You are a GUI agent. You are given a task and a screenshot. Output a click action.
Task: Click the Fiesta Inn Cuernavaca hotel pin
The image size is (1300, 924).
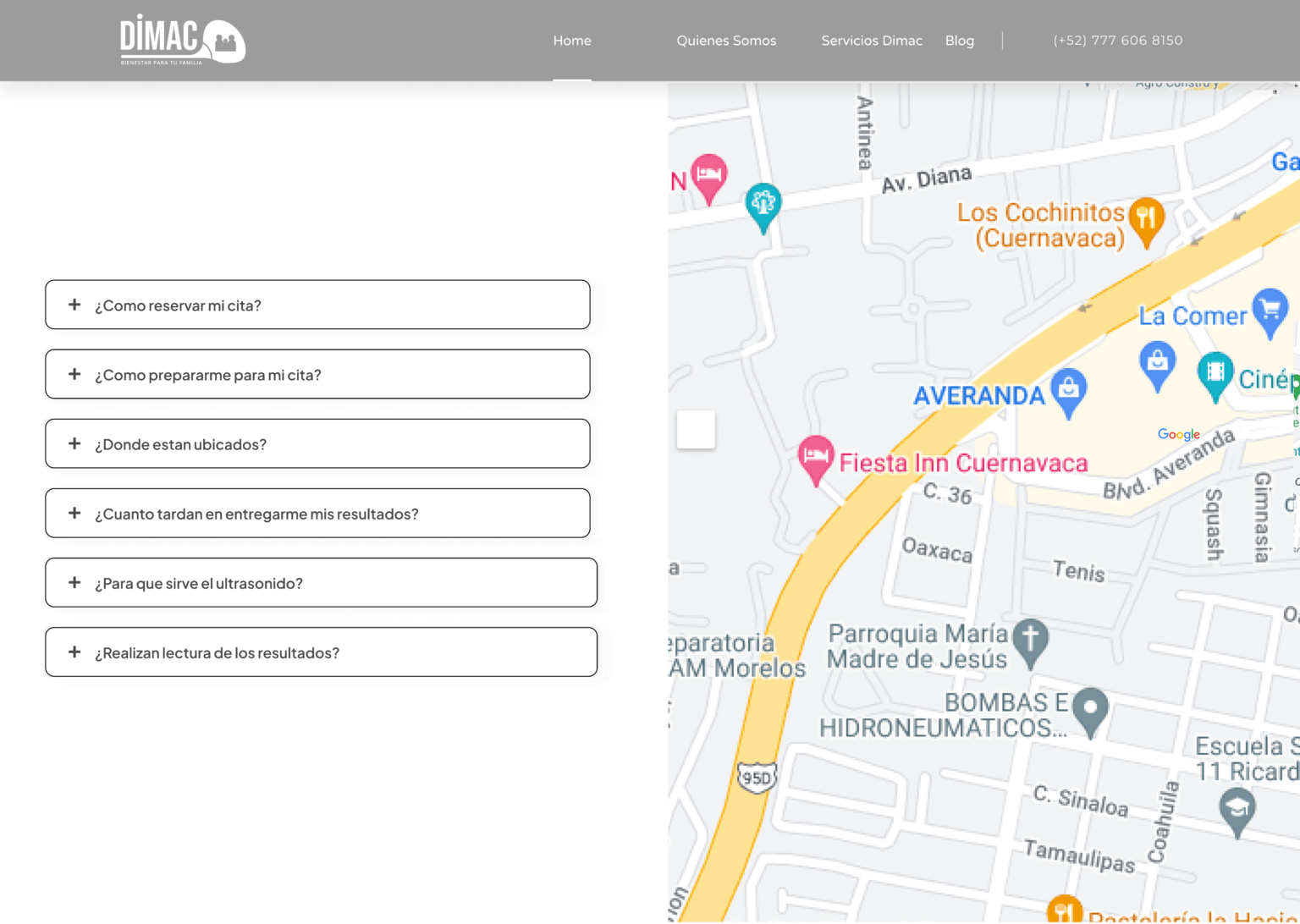point(816,459)
